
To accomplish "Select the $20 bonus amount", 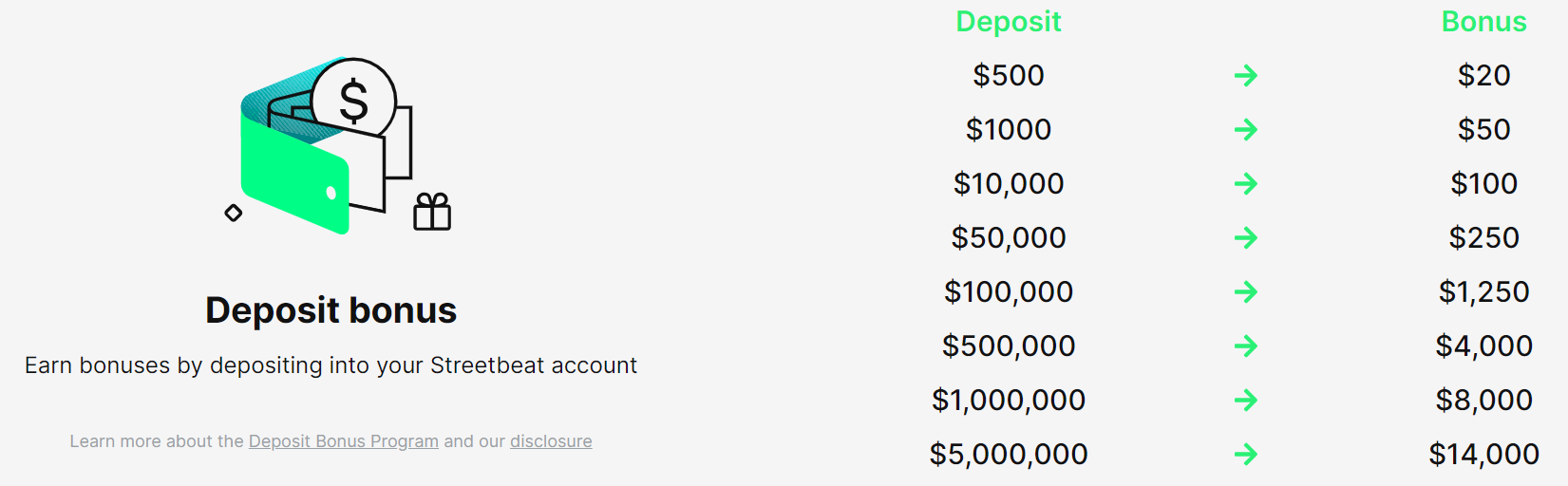I will (x=1484, y=75).
